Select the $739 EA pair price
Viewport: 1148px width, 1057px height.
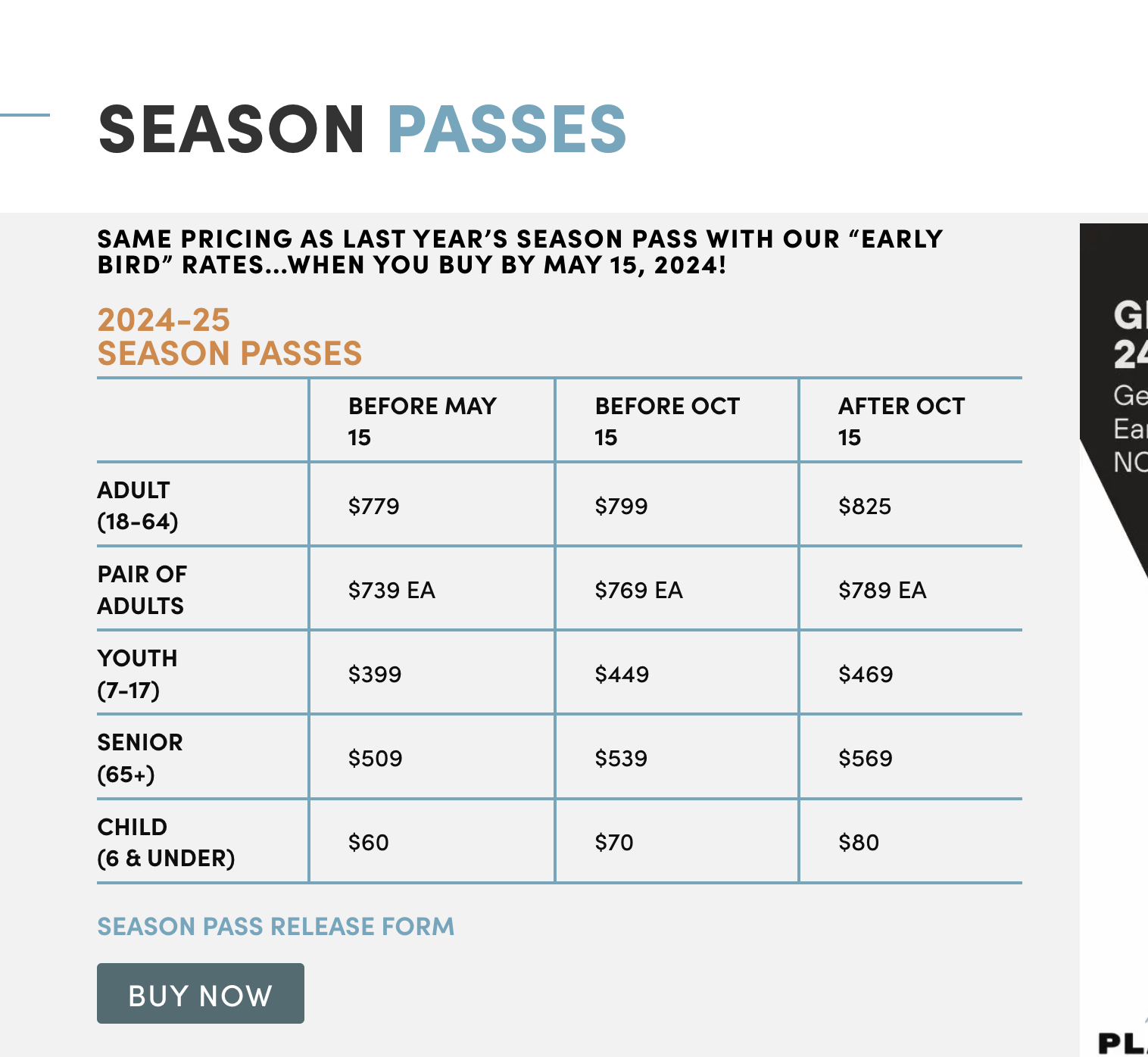tap(392, 590)
